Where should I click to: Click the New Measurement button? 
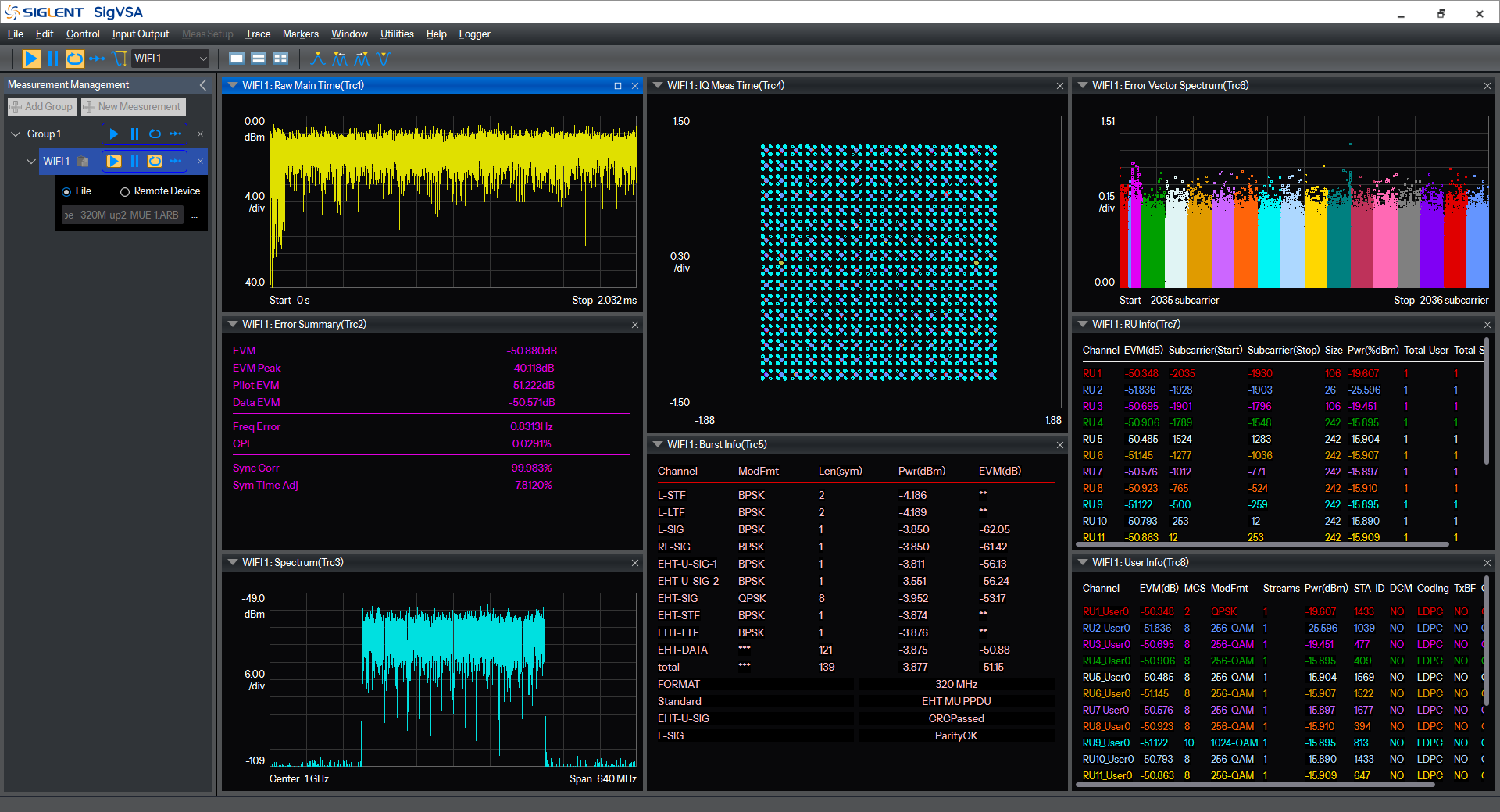[134, 107]
